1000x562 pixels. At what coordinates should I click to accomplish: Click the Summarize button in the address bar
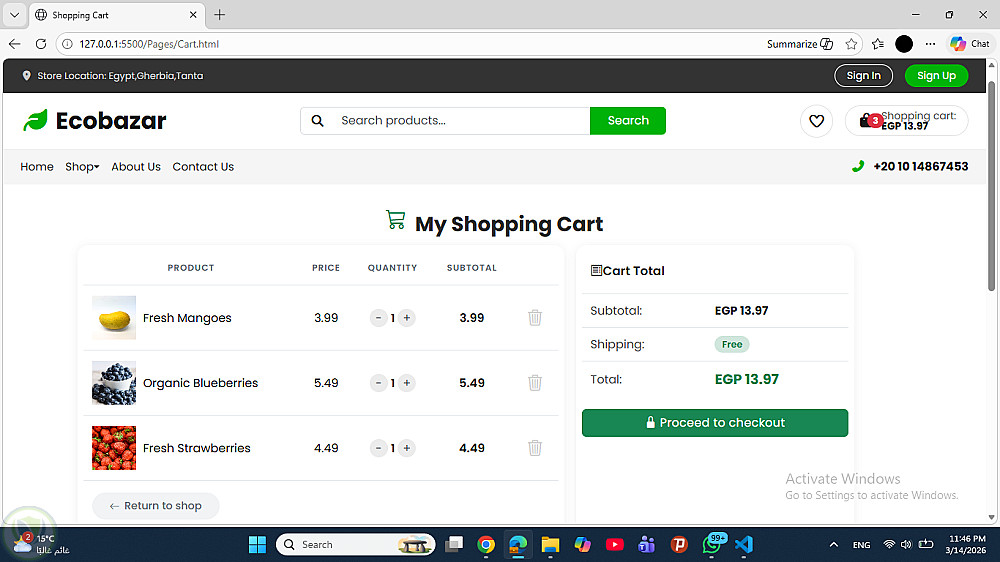pyautogui.click(x=800, y=44)
